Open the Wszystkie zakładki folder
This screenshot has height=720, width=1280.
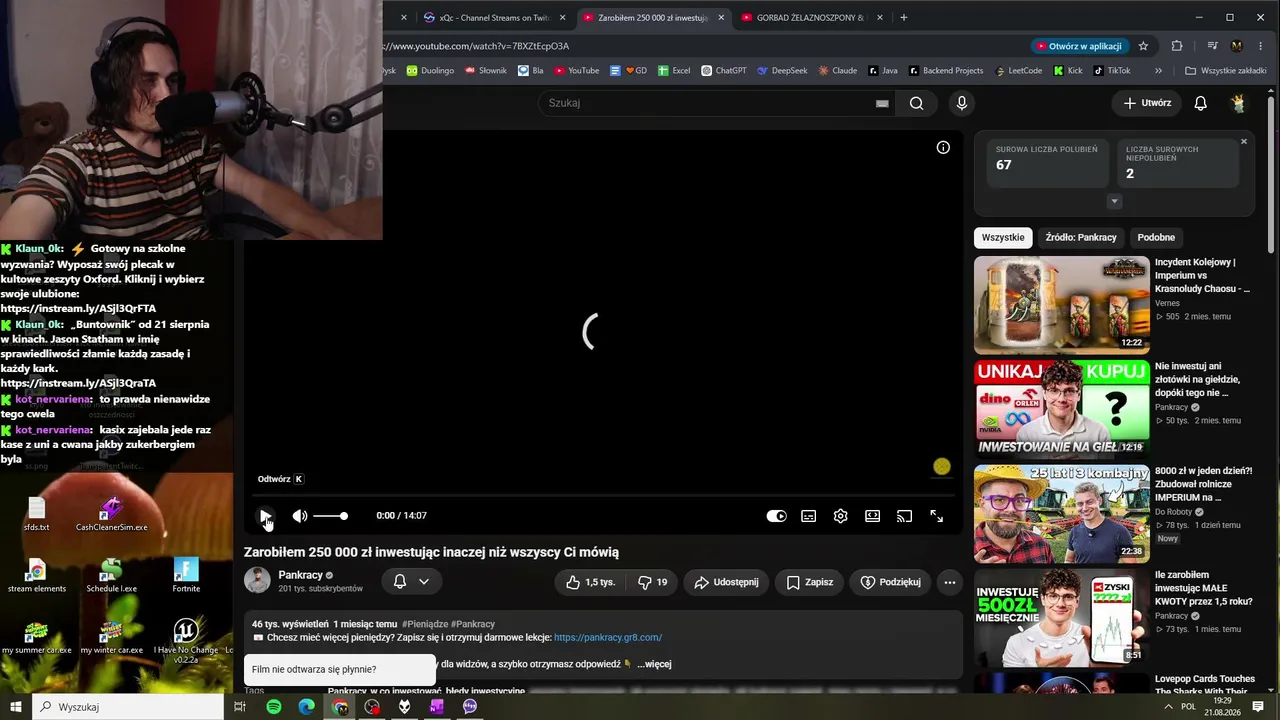(x=1225, y=71)
